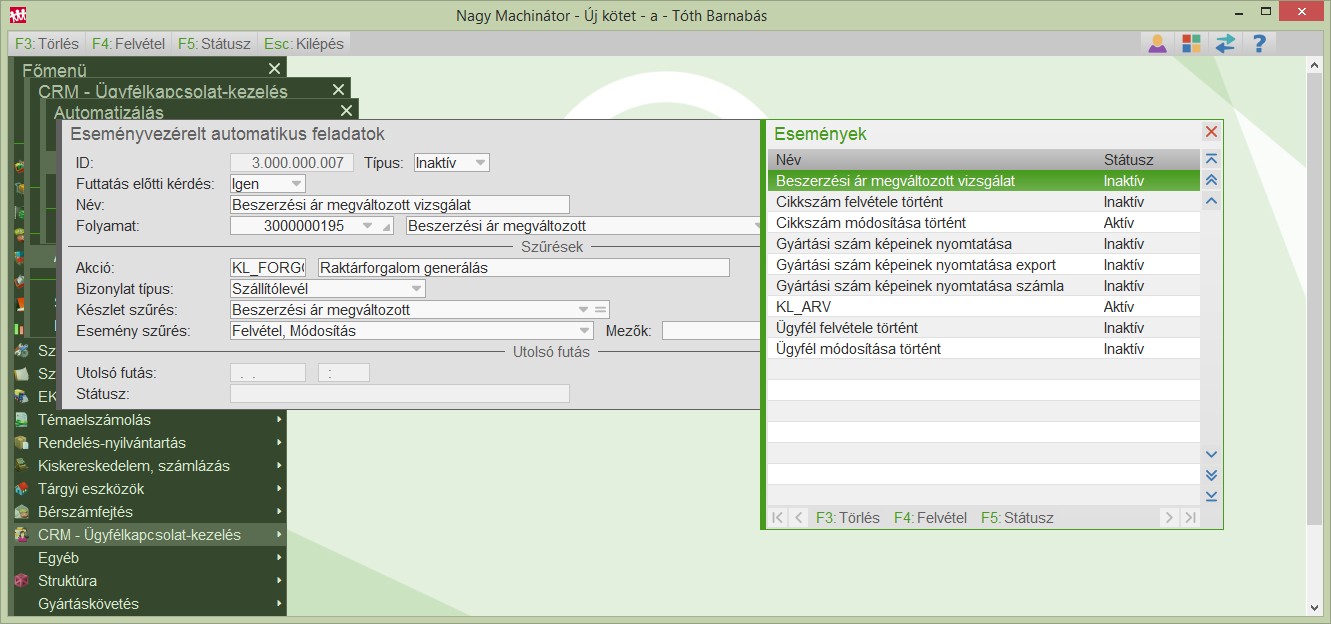
Task: Open the Típus dropdown showing Inaktív
Action: pos(480,162)
